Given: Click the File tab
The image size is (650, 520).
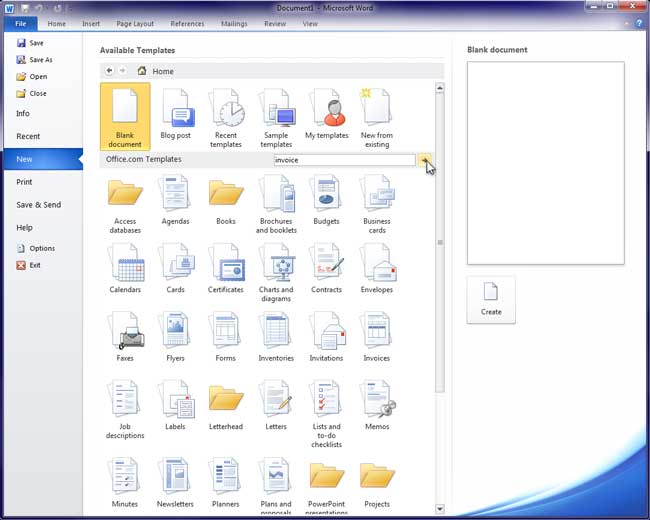Looking at the screenshot, I should coord(21,24).
